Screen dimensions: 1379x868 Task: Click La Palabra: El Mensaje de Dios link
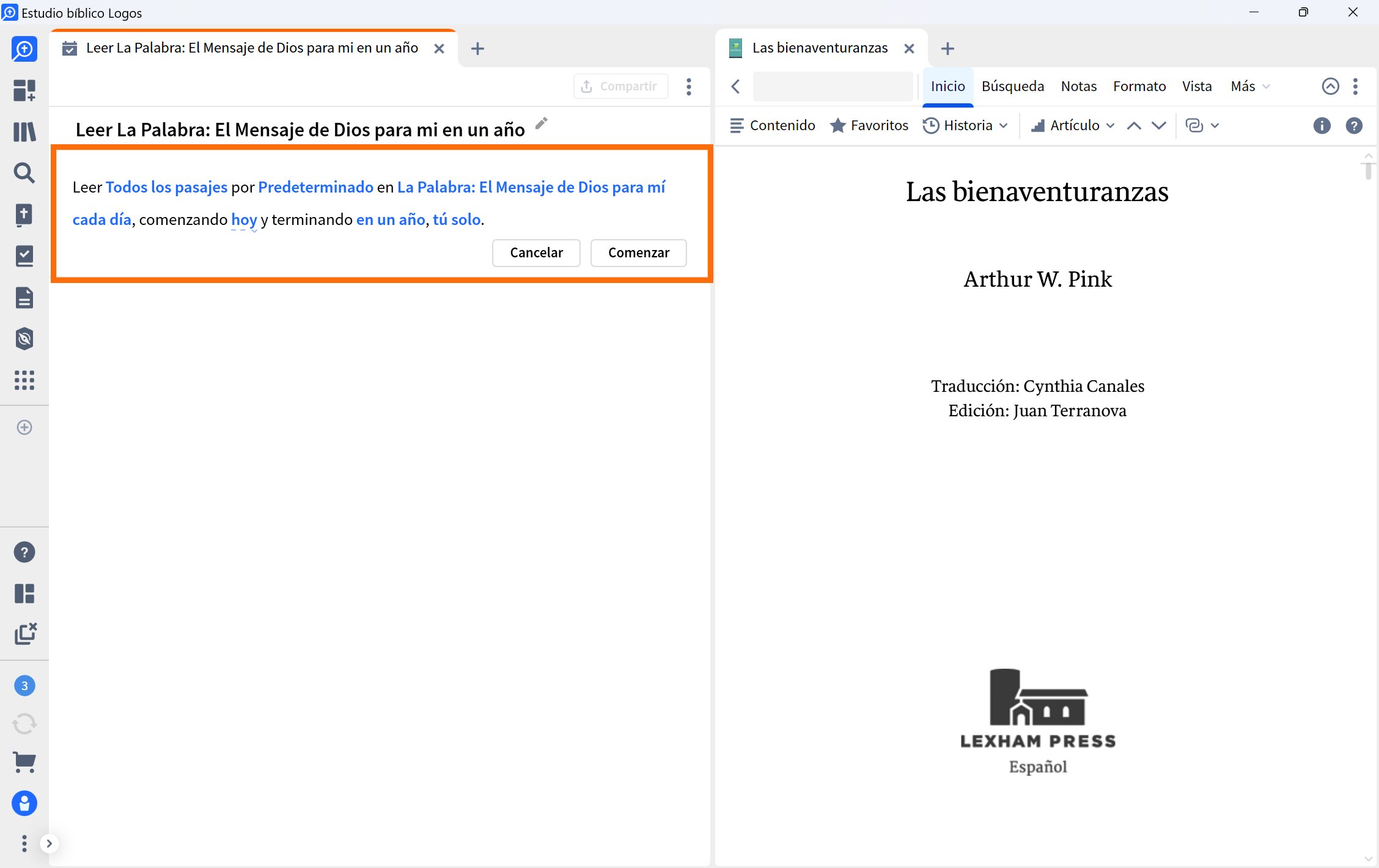pos(531,187)
